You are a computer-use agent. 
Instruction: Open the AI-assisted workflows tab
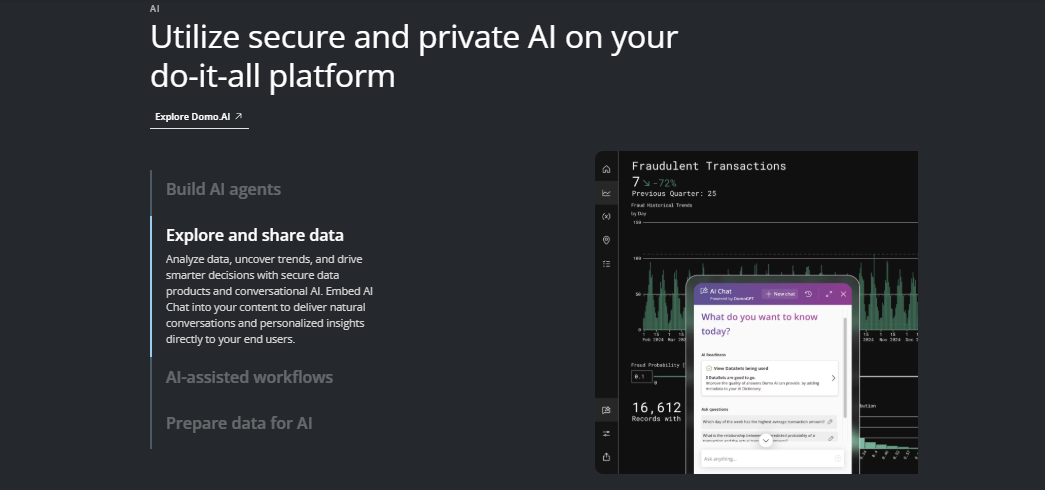coord(249,377)
